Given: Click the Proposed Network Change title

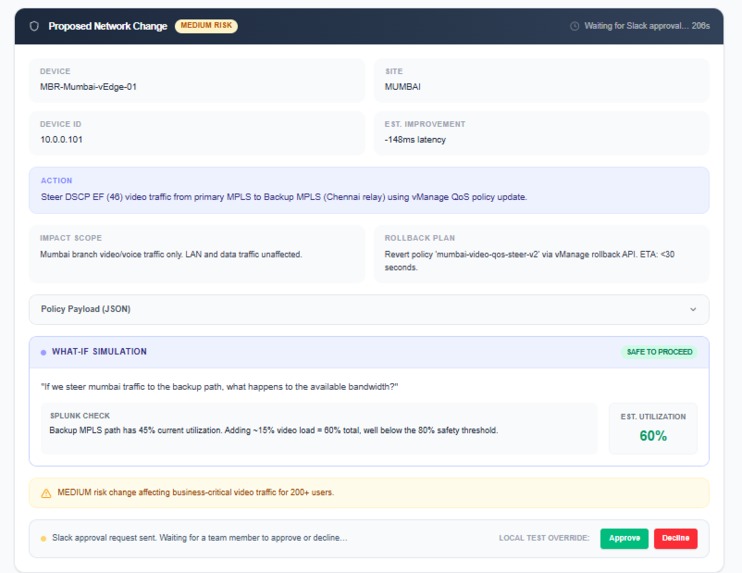Looking at the screenshot, I should tap(108, 26).
